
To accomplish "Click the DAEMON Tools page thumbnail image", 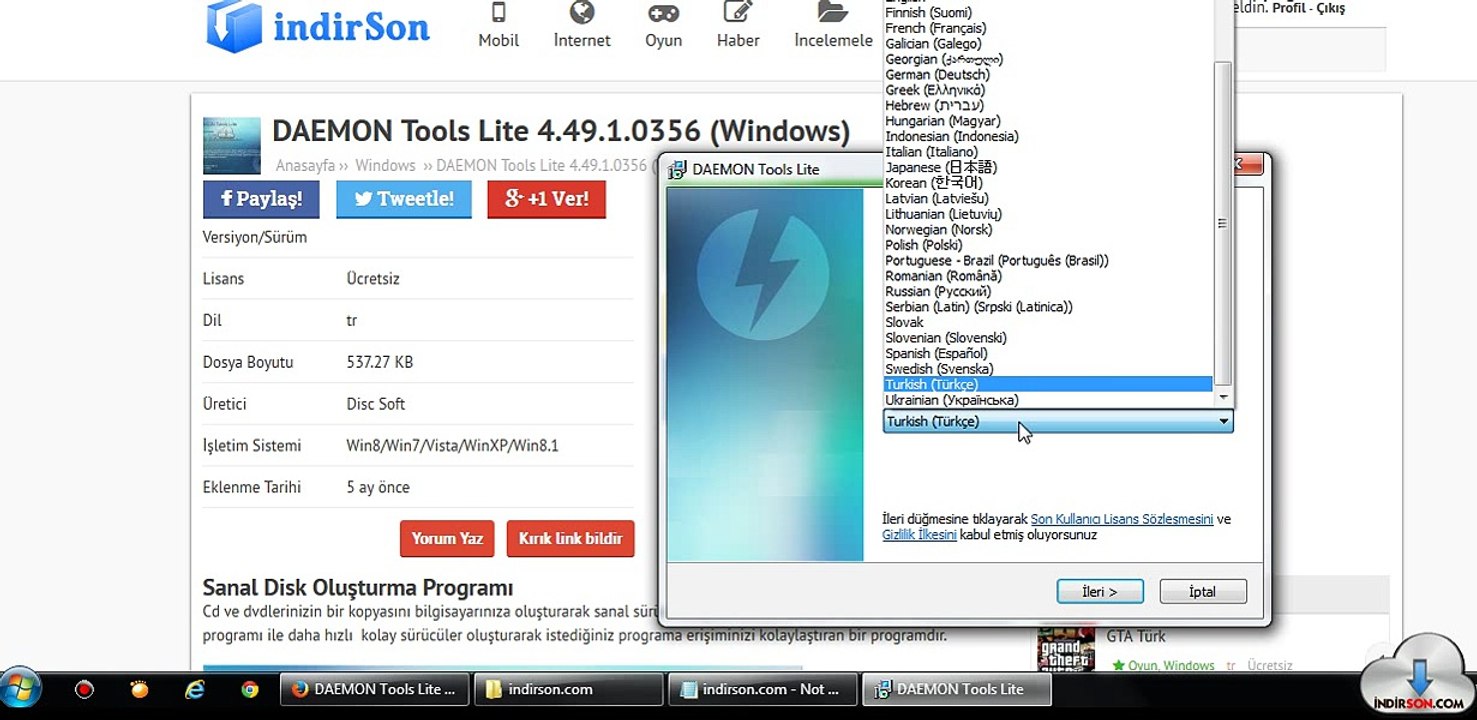I will point(231,146).
